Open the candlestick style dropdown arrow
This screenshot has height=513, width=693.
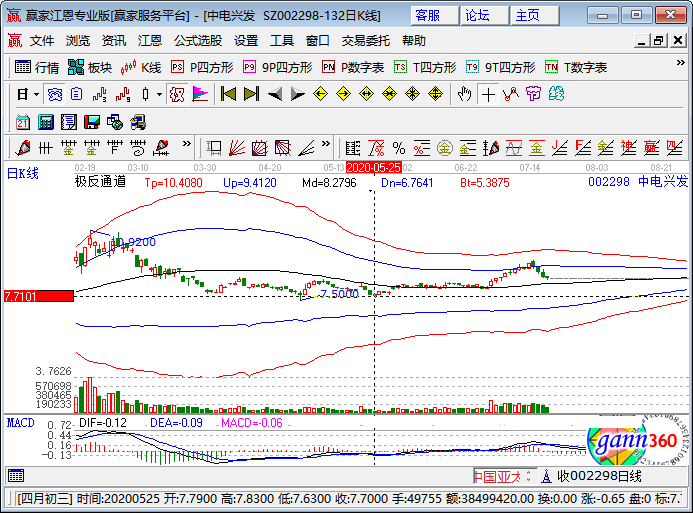[x=160, y=94]
